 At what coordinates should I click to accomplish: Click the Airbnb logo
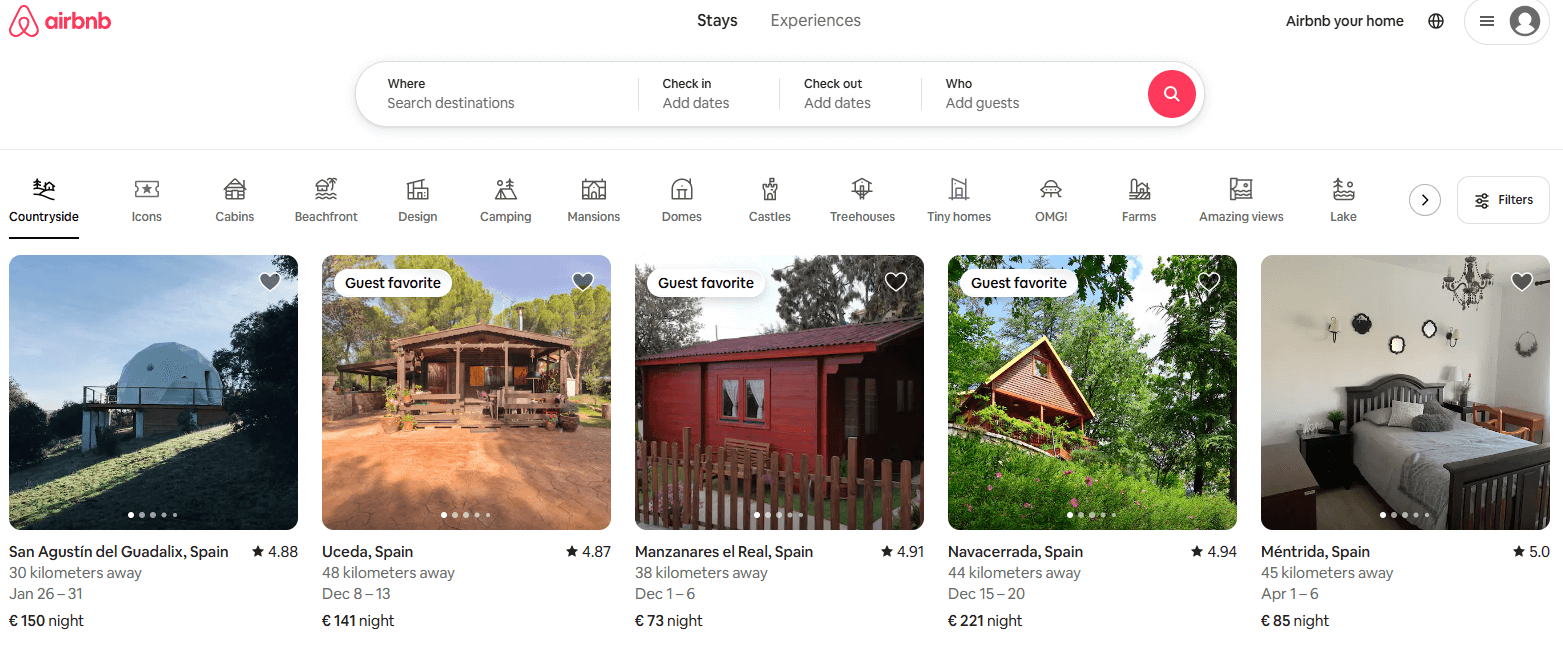pos(60,20)
